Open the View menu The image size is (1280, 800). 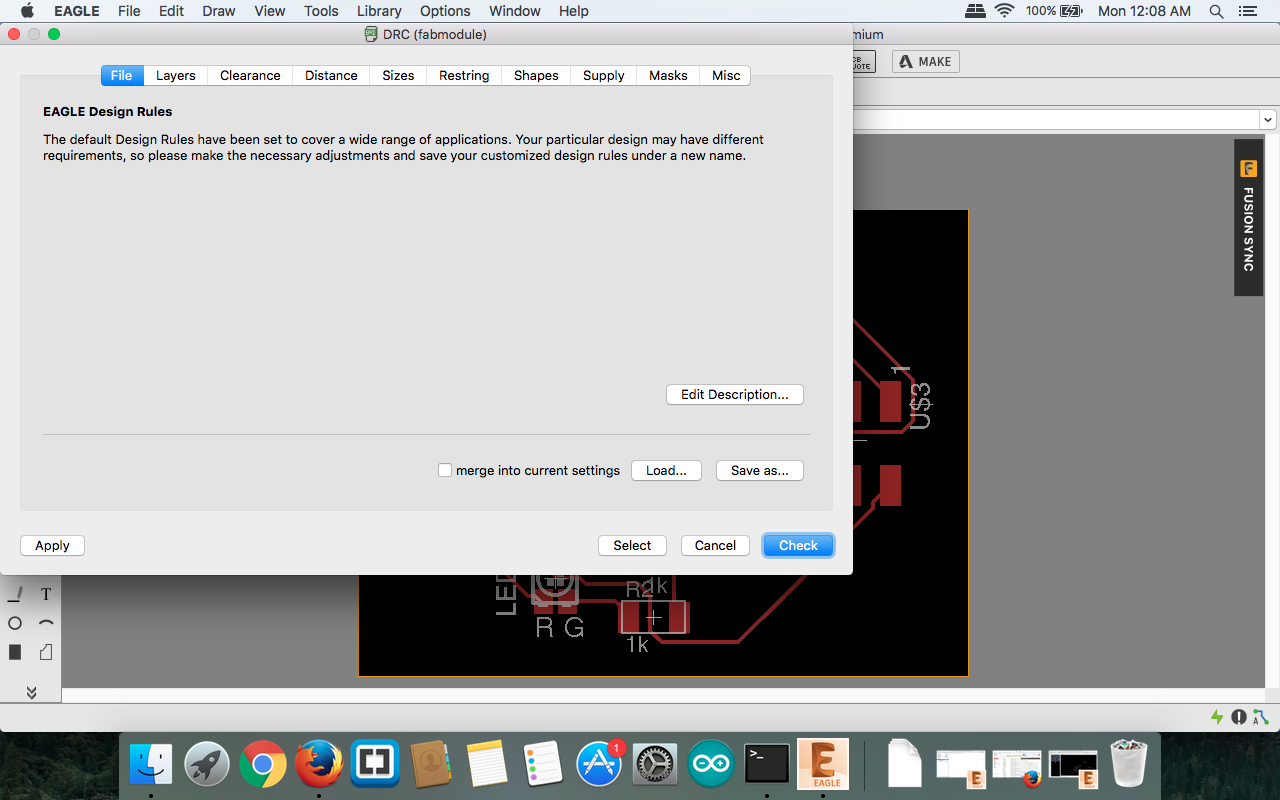(270, 11)
